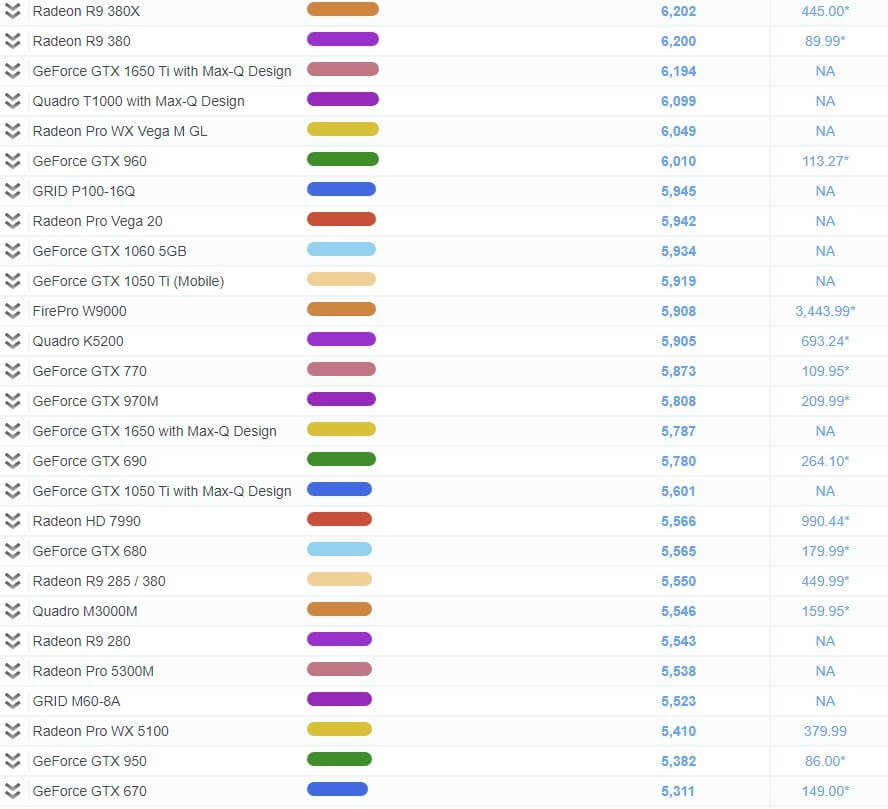Image resolution: width=888 pixels, height=809 pixels.
Task: Click the price 379.99 for Radeon Pro WX 5100
Action: [825, 731]
